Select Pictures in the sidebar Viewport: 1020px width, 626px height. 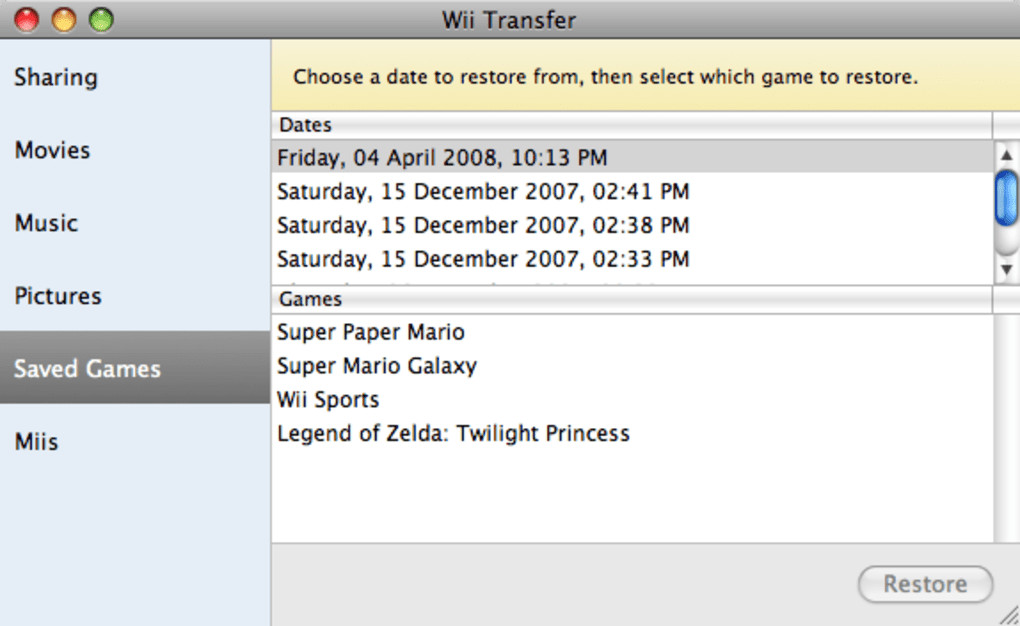tap(58, 297)
